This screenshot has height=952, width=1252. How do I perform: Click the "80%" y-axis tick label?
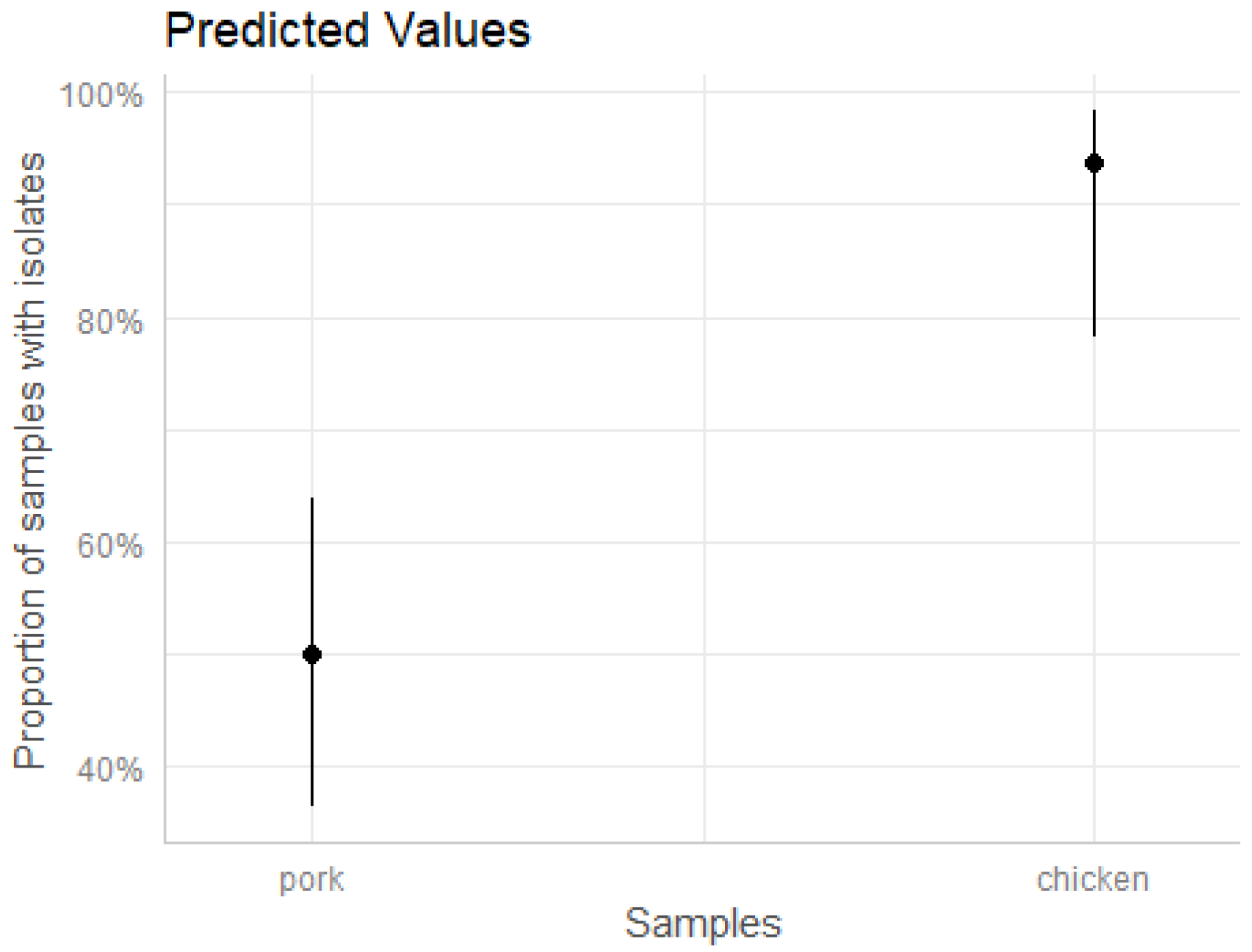point(109,321)
